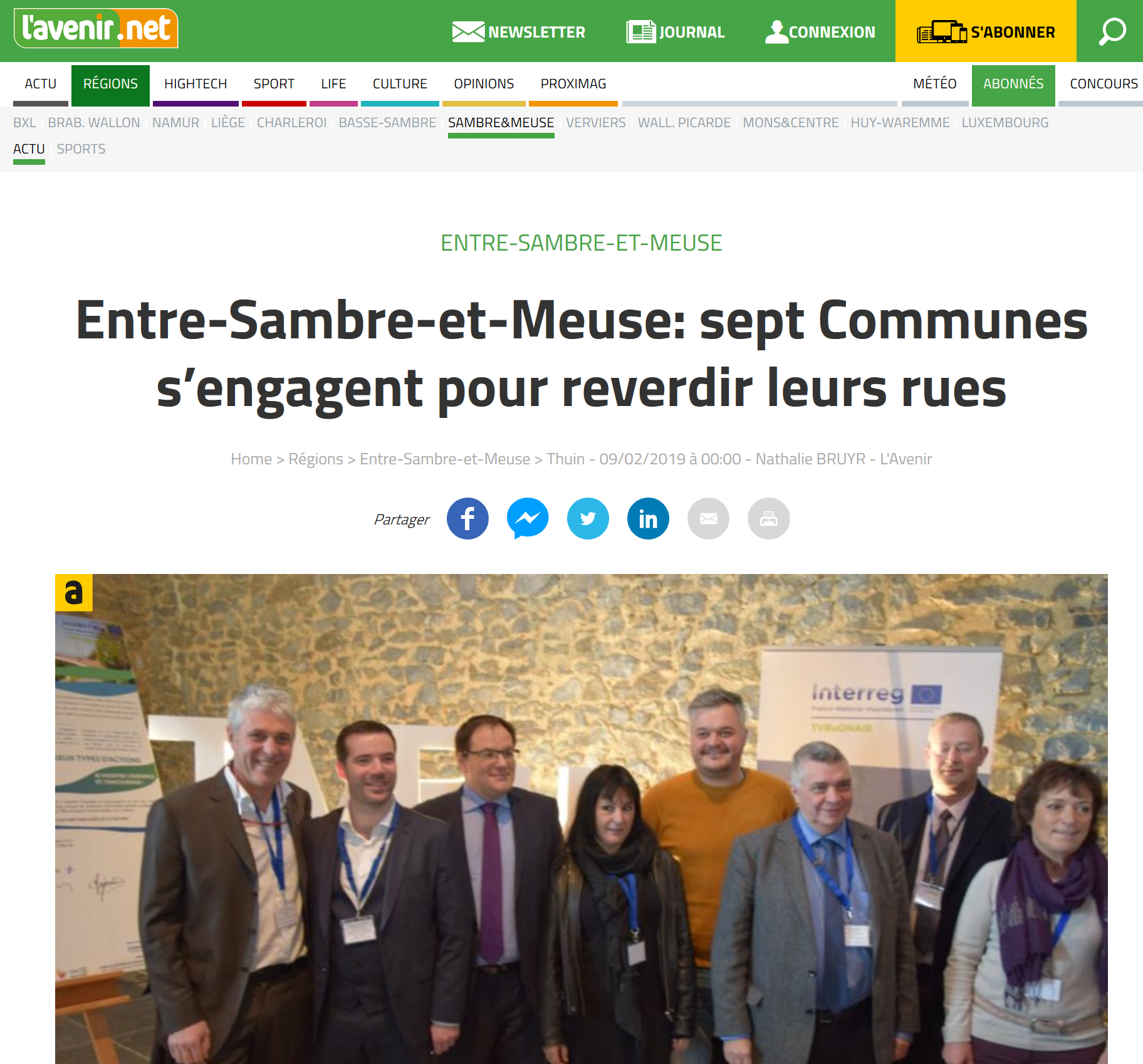Open the main article group photo
This screenshot has height=1064, width=1143.
[x=582, y=818]
